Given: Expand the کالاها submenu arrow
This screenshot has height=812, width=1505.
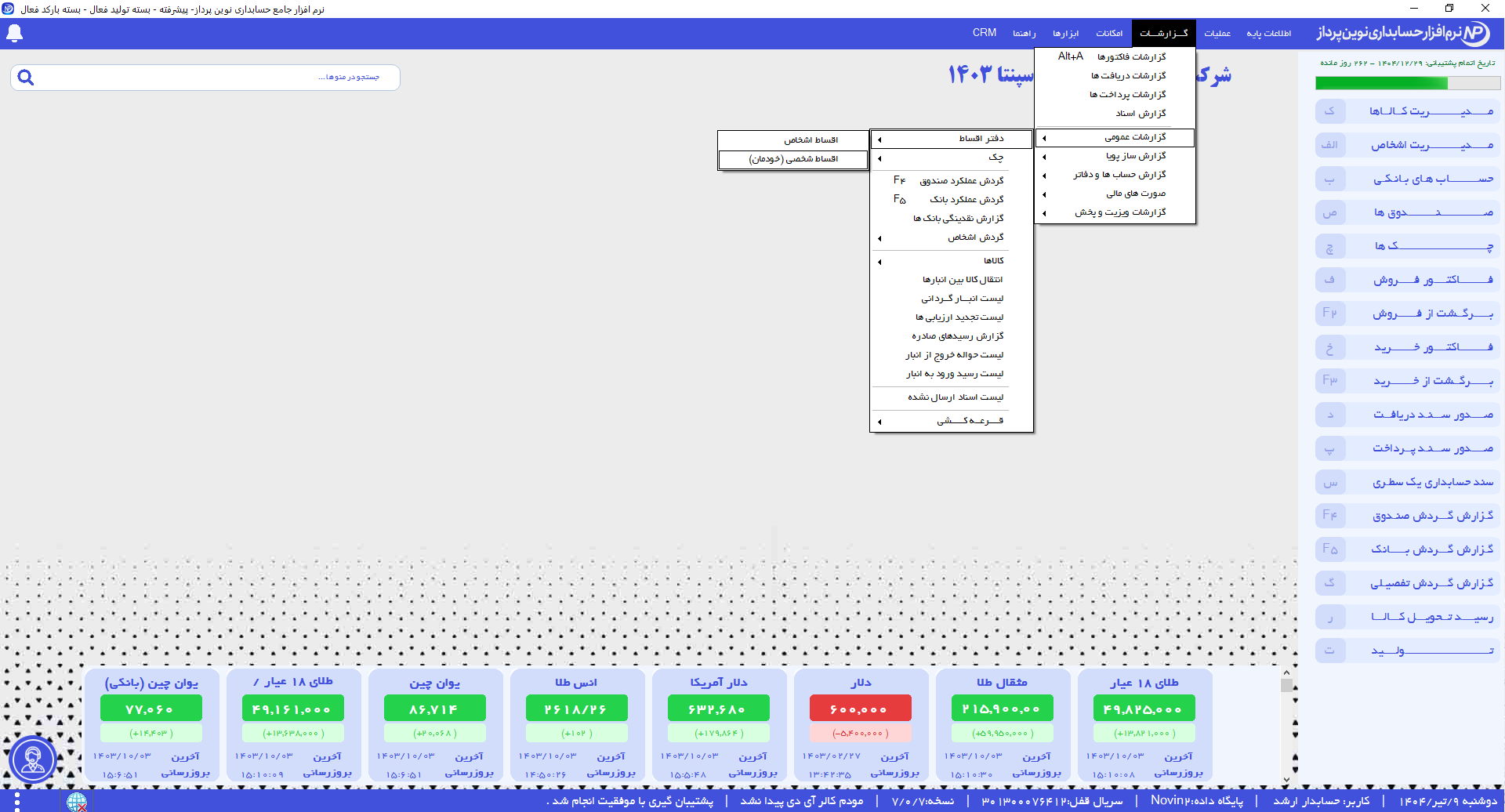Looking at the screenshot, I should (879, 262).
